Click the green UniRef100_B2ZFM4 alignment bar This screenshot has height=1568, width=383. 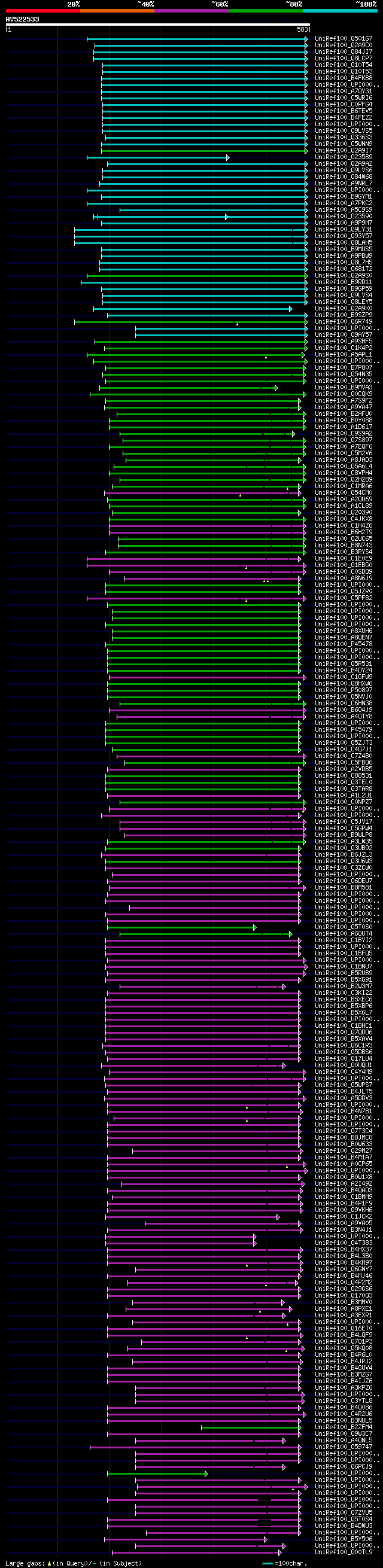(x=251, y=1428)
